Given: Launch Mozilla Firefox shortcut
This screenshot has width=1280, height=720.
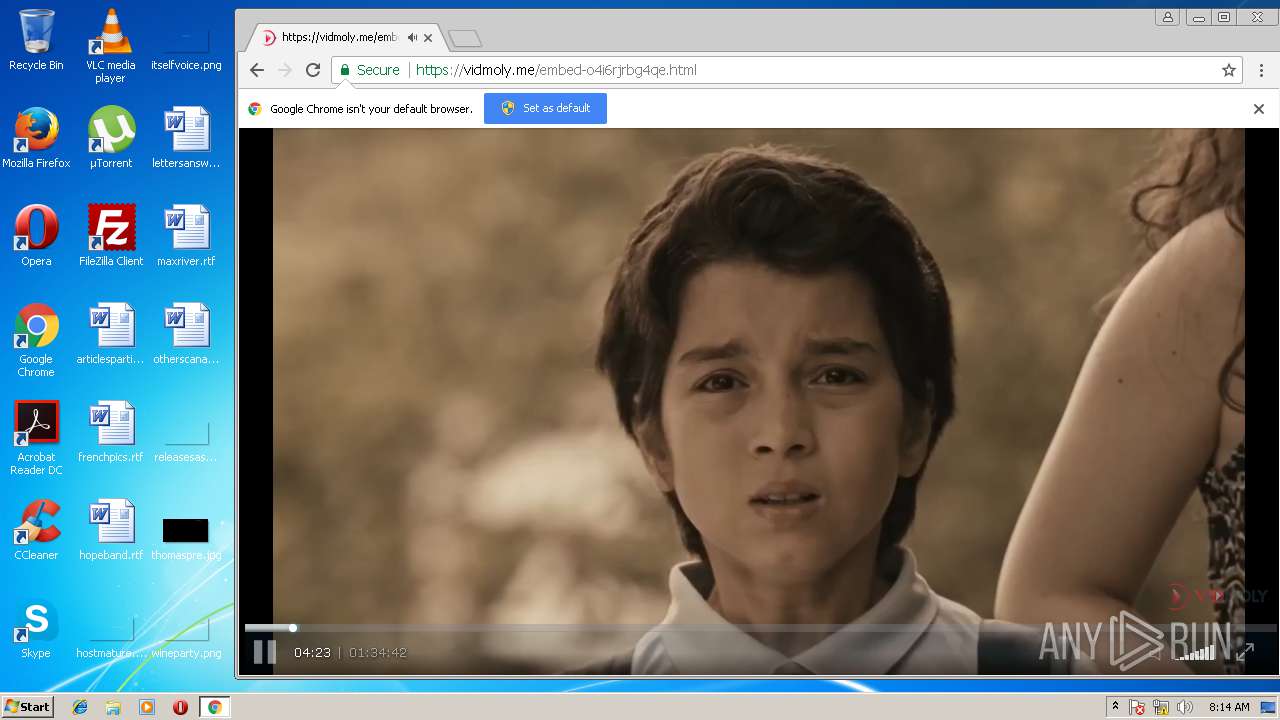Looking at the screenshot, I should (x=36, y=138).
